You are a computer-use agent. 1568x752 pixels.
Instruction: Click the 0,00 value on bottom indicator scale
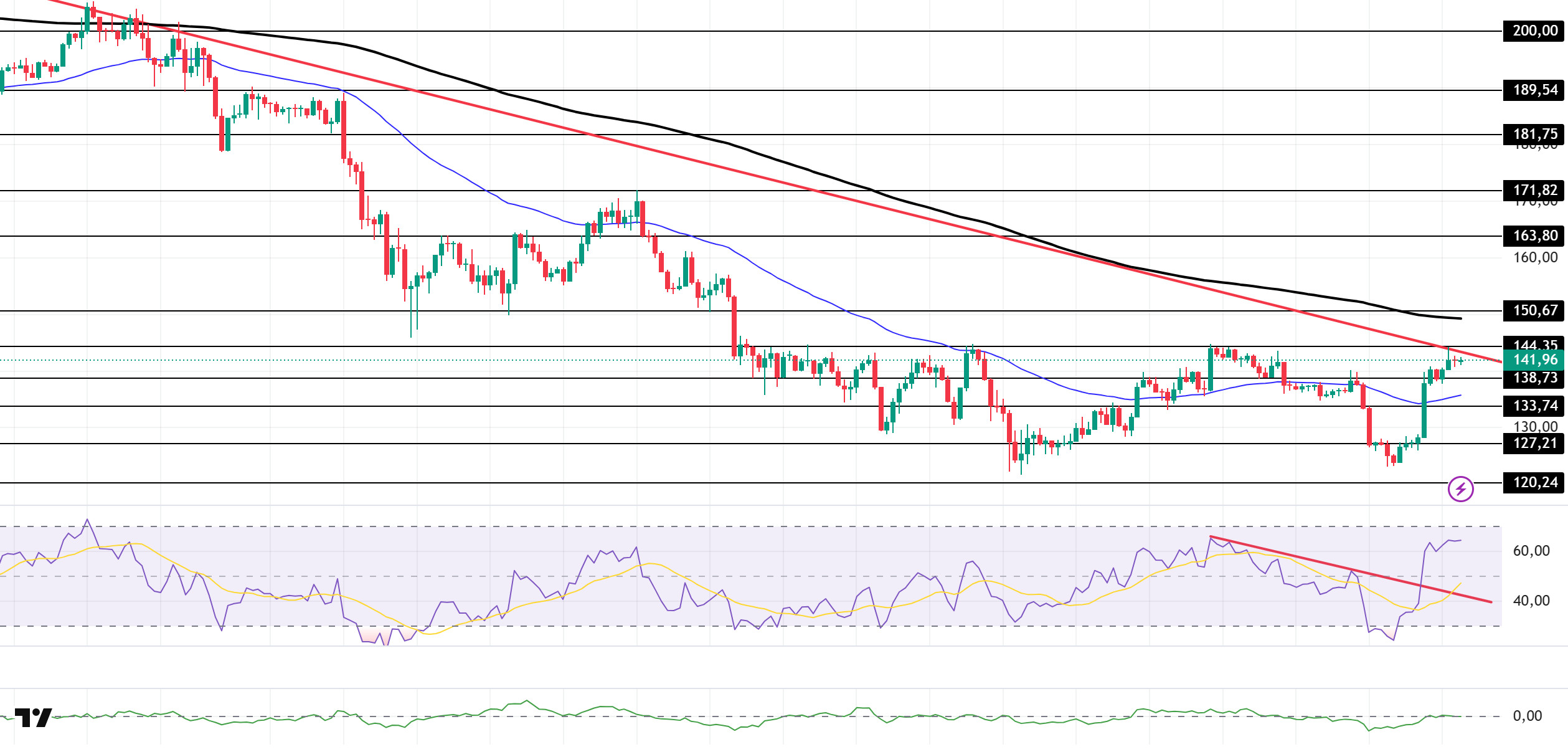click(1528, 716)
